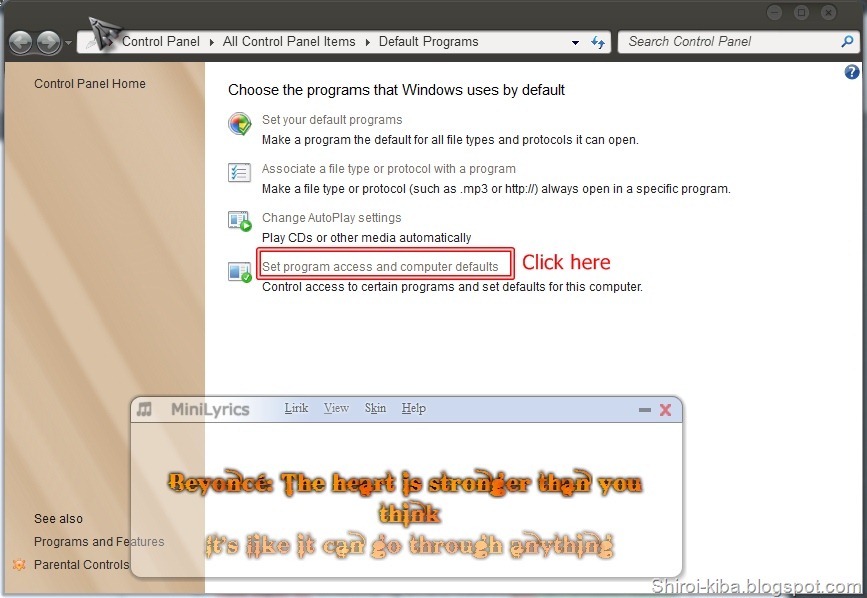
Task: Open the Help menu in MiniLyrics
Action: pos(414,408)
